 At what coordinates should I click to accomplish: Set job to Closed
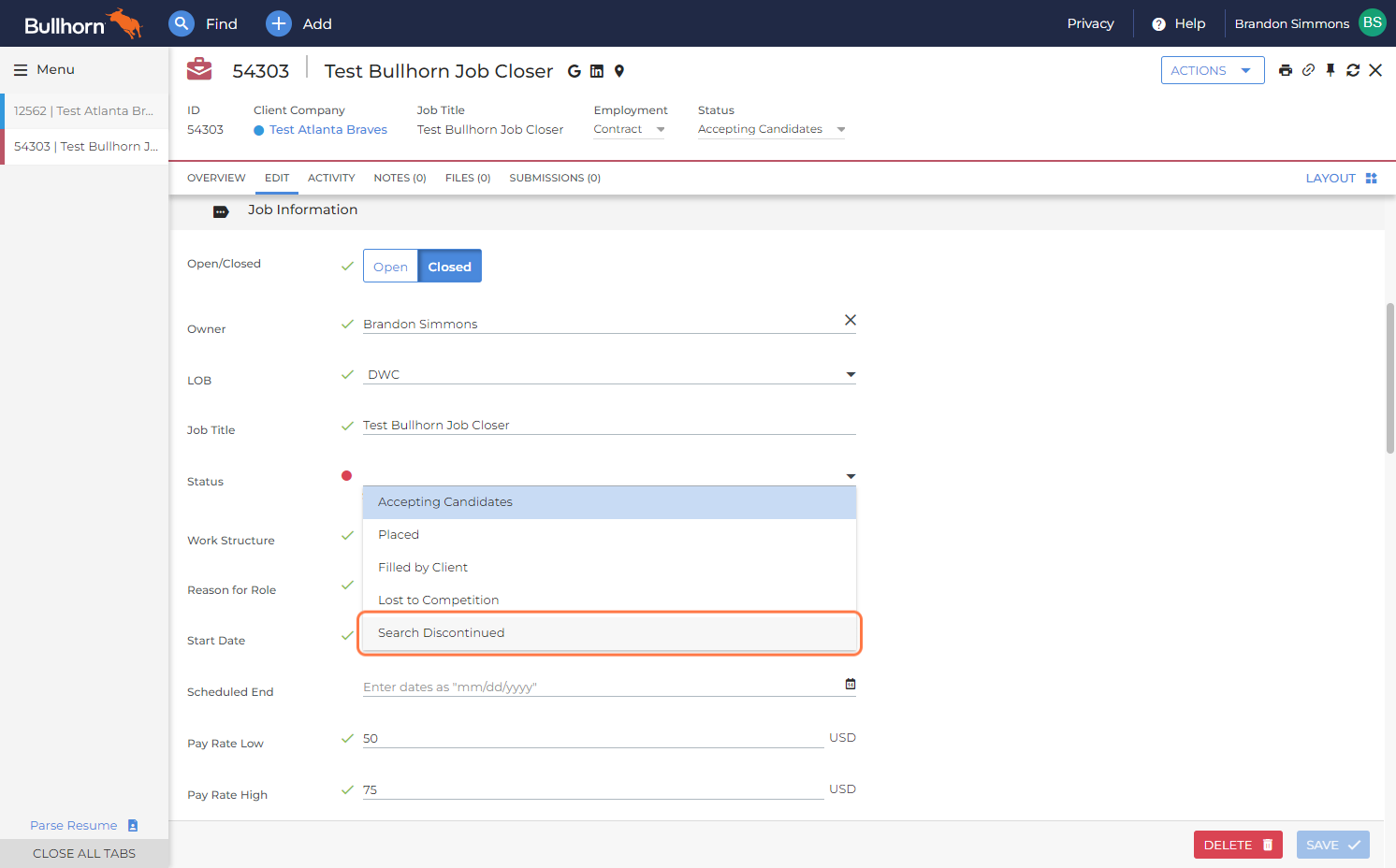pyautogui.click(x=450, y=267)
